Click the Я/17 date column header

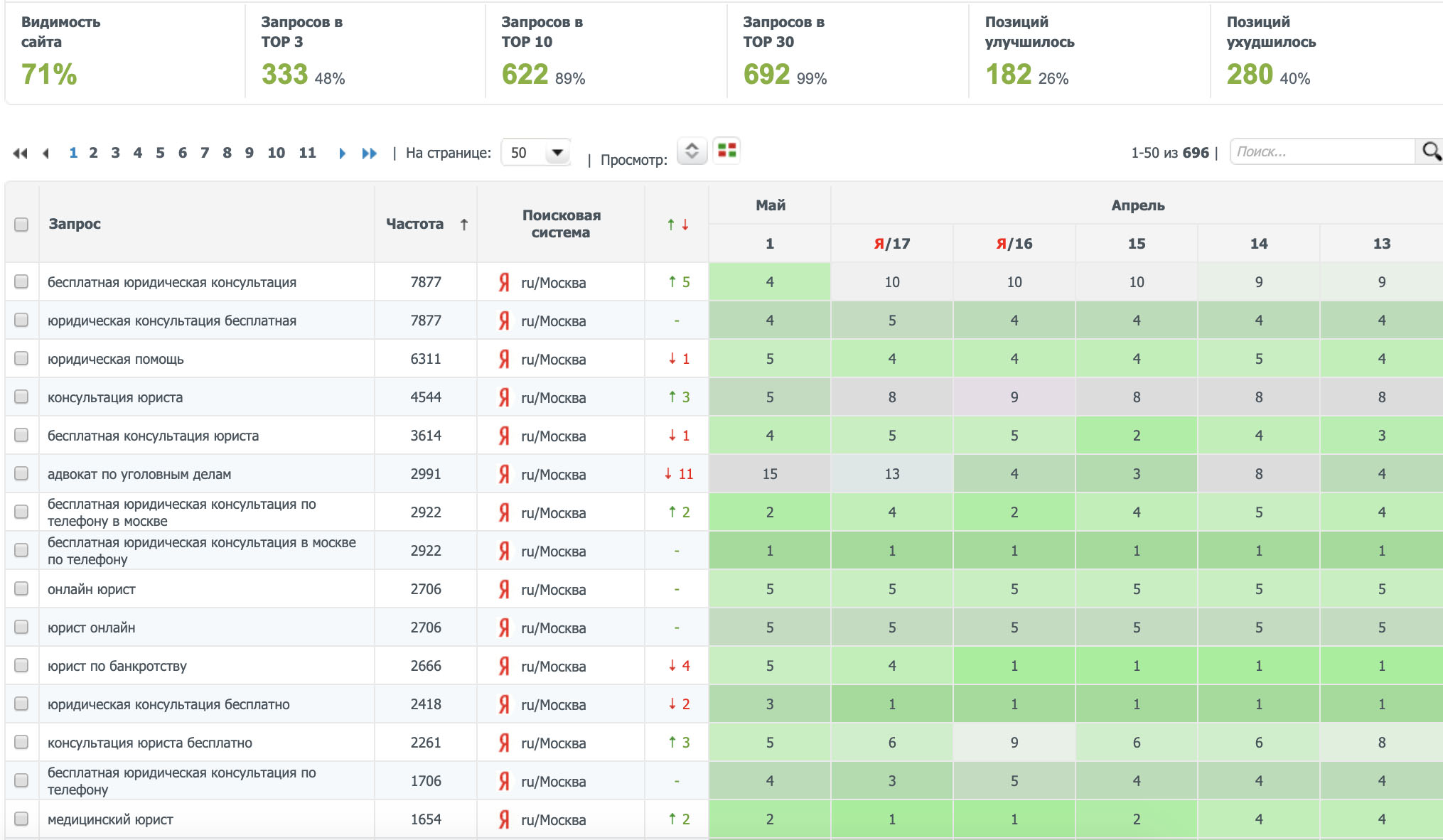click(891, 244)
